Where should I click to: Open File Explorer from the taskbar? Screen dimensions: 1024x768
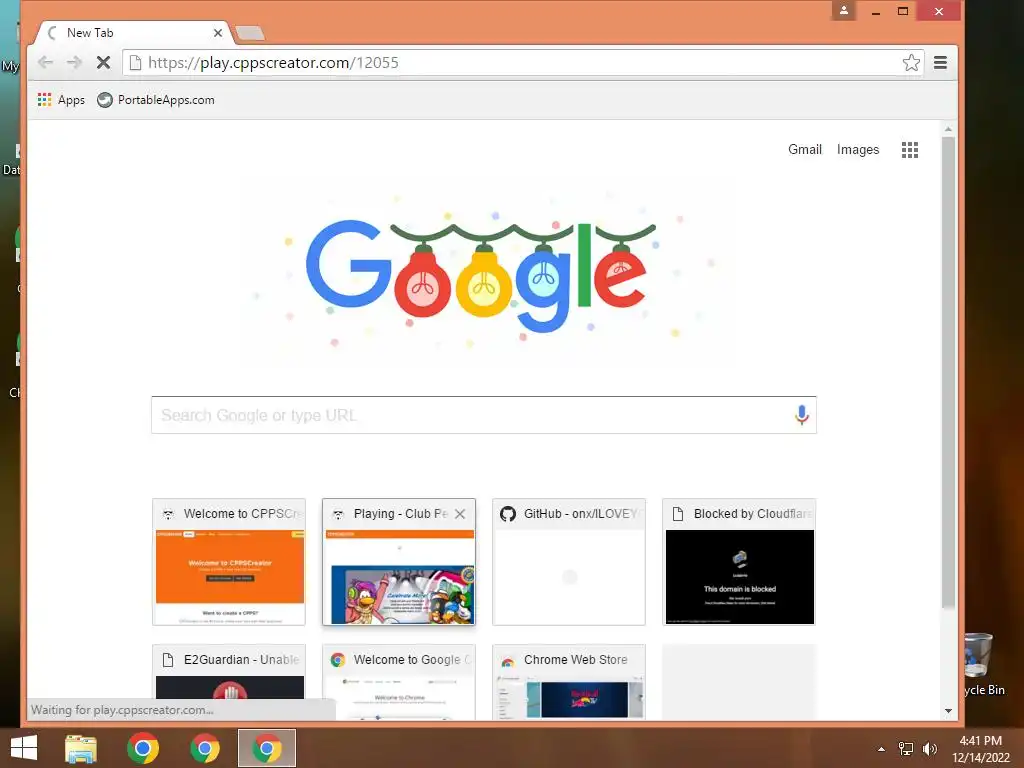(x=81, y=748)
